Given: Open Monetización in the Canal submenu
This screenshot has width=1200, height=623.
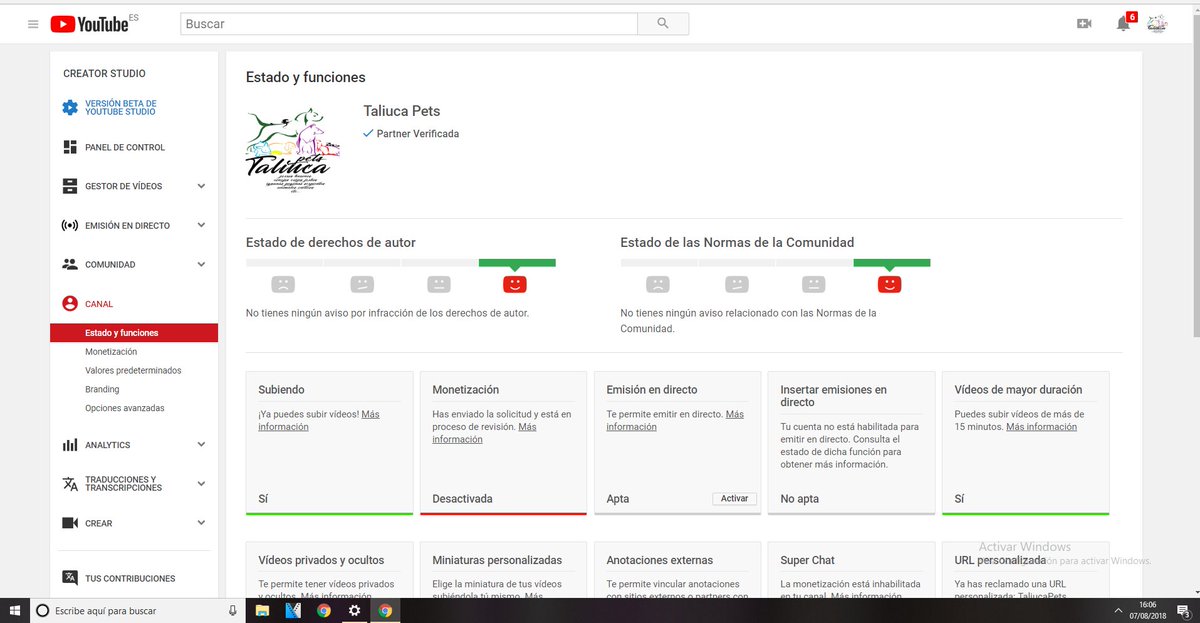Looking at the screenshot, I should 111,352.
